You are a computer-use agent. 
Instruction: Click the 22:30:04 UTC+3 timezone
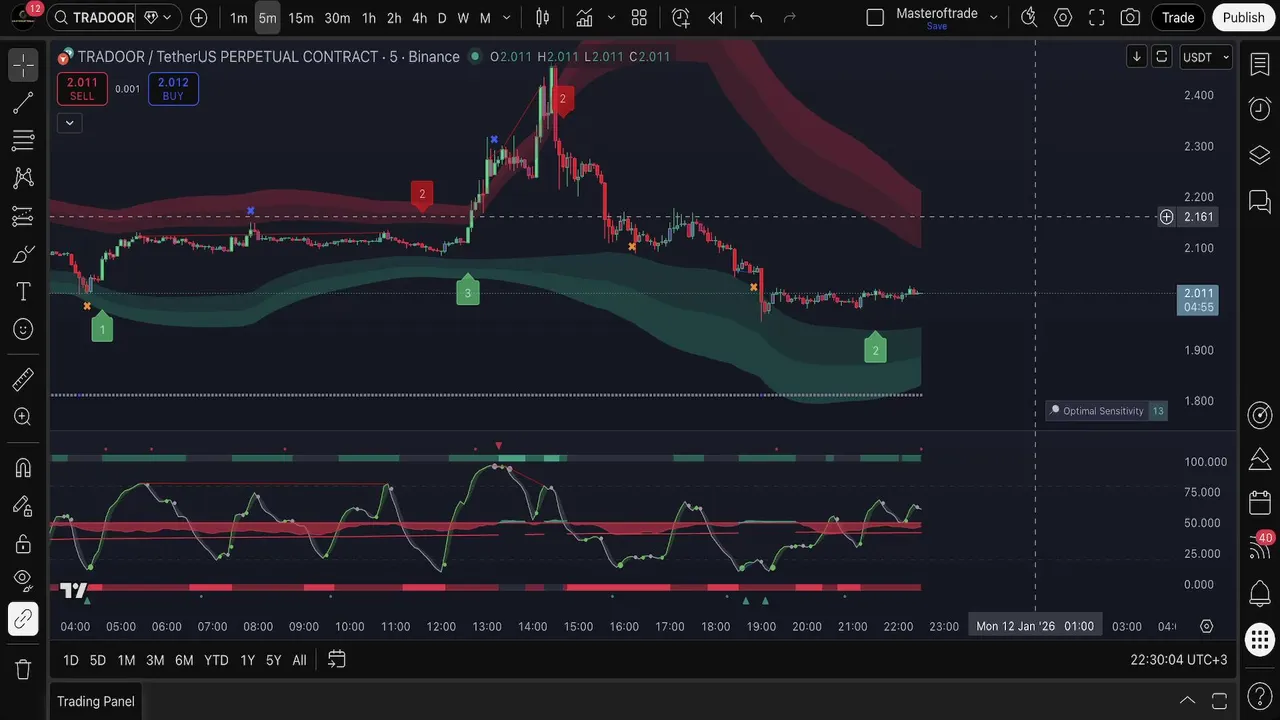(1179, 660)
